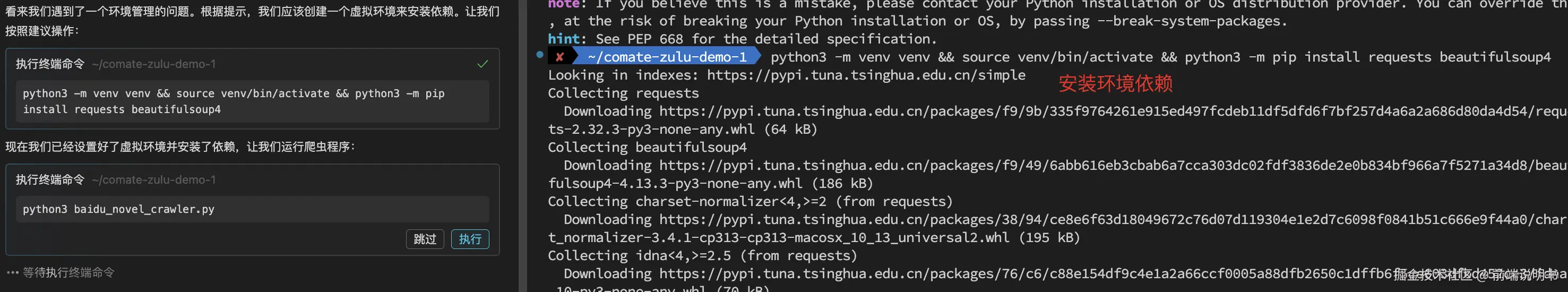The width and height of the screenshot is (1568, 292).
Task: Click the red X error status in the terminal prompt
Action: (559, 57)
